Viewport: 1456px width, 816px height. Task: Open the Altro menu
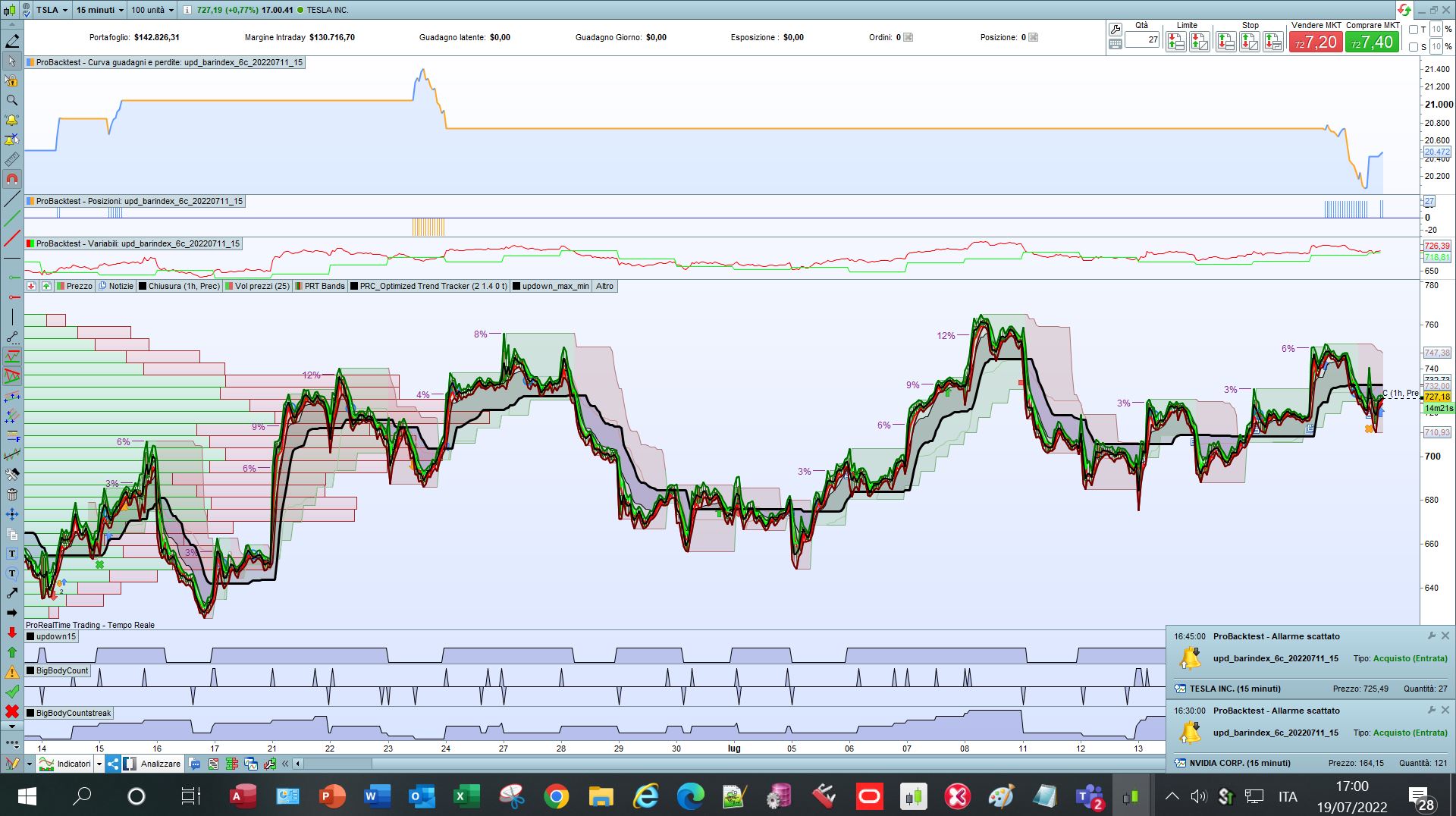coord(604,286)
